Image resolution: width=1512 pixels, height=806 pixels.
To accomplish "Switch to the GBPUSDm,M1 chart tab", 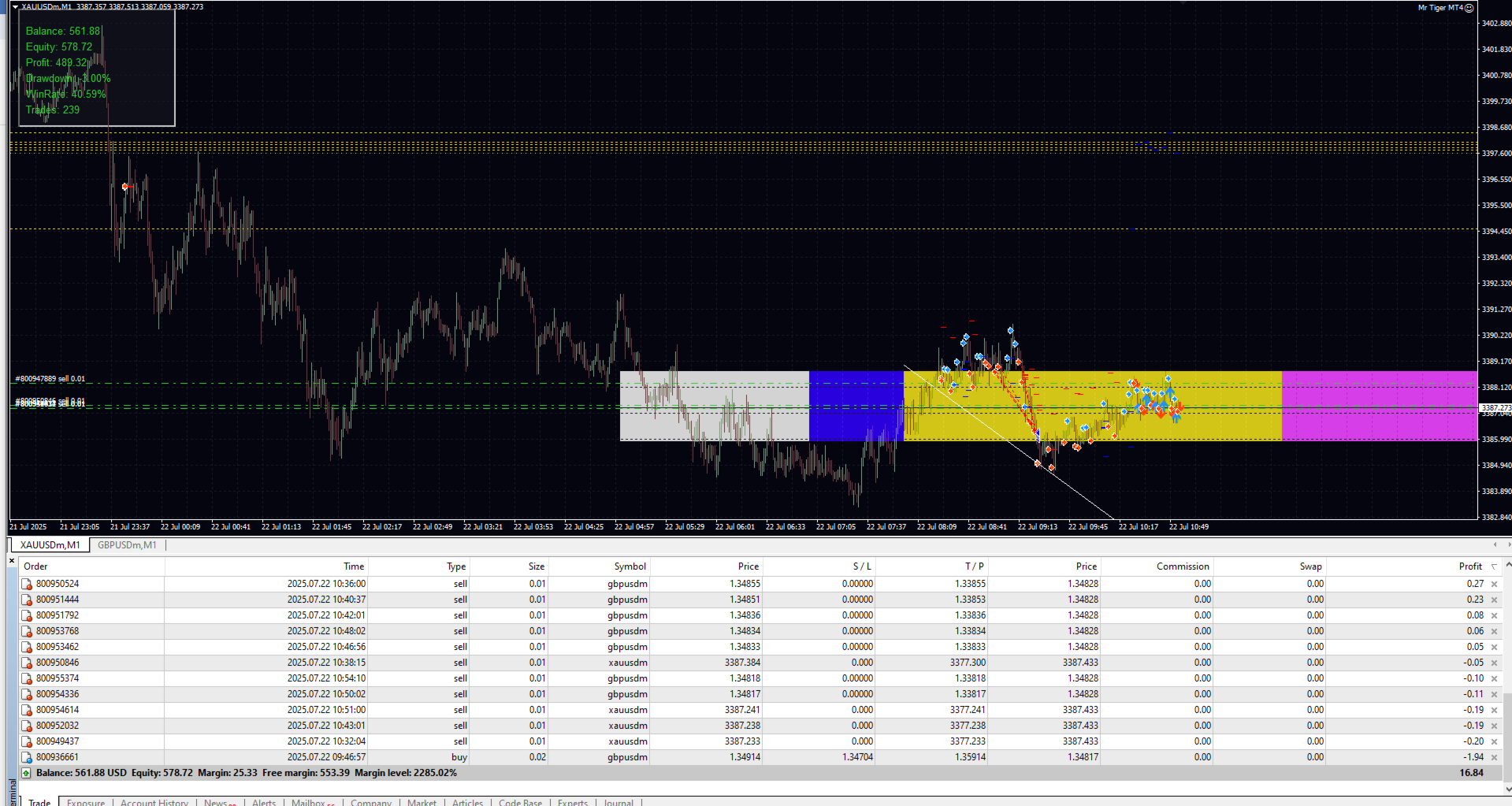I will pos(127,544).
